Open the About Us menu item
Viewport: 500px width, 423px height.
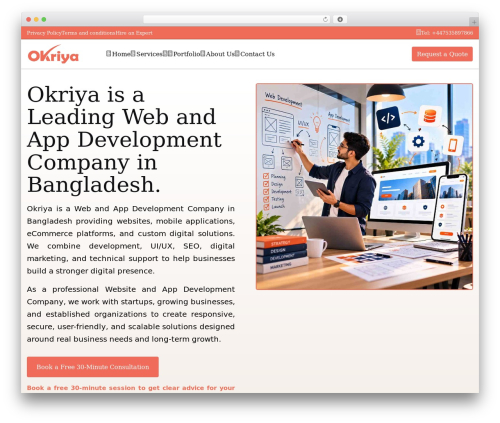coord(220,54)
